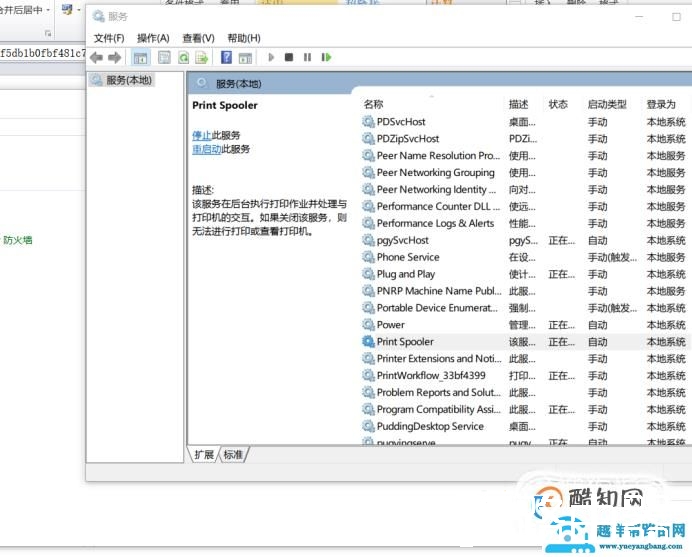Sort by the 描述 column header
The height and width of the screenshot is (557, 692).
pyautogui.click(x=518, y=104)
